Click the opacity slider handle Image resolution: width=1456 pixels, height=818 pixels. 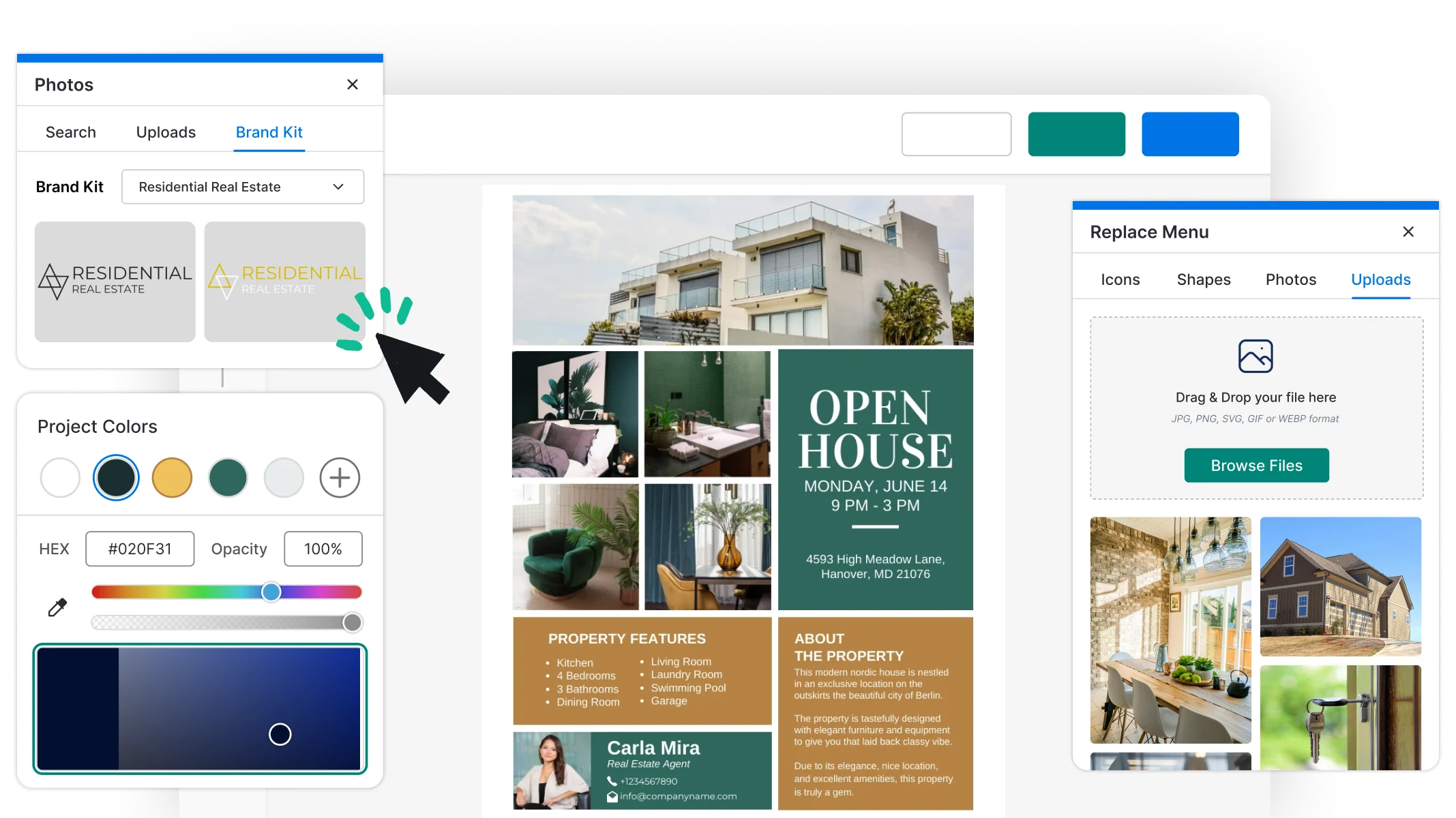pyautogui.click(x=353, y=622)
